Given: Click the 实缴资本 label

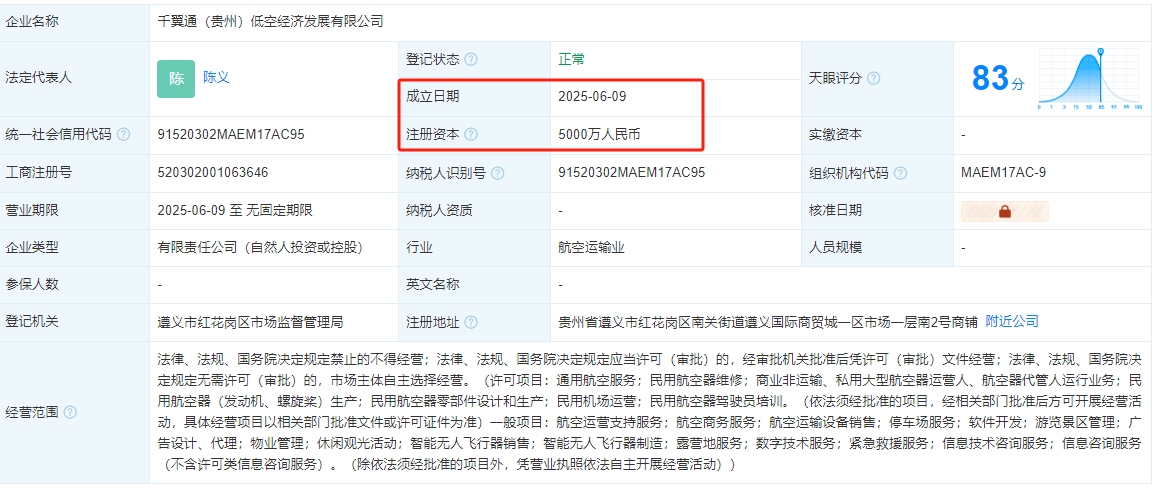Looking at the screenshot, I should pos(836,135).
